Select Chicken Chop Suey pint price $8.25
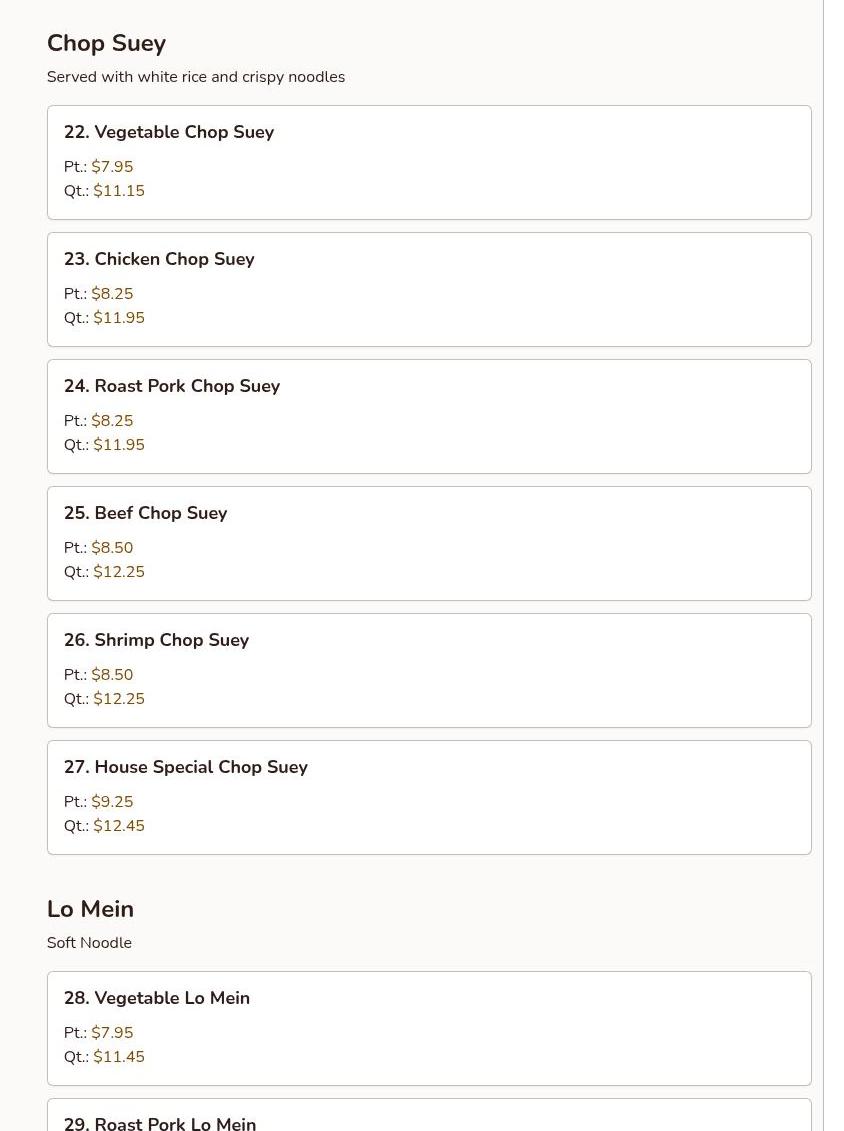The image size is (844, 1131). 112,294
